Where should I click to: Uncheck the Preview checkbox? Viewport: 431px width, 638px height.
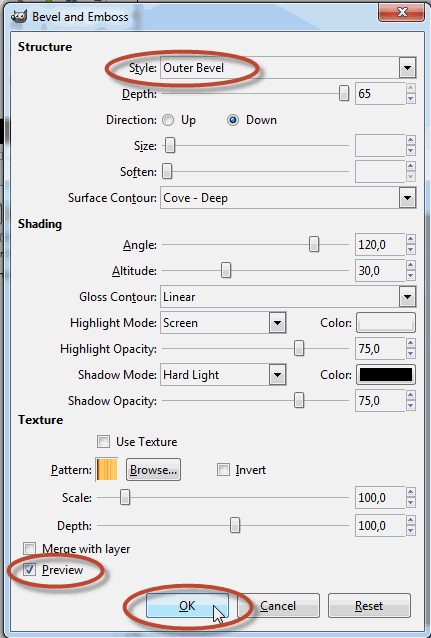click(29, 570)
